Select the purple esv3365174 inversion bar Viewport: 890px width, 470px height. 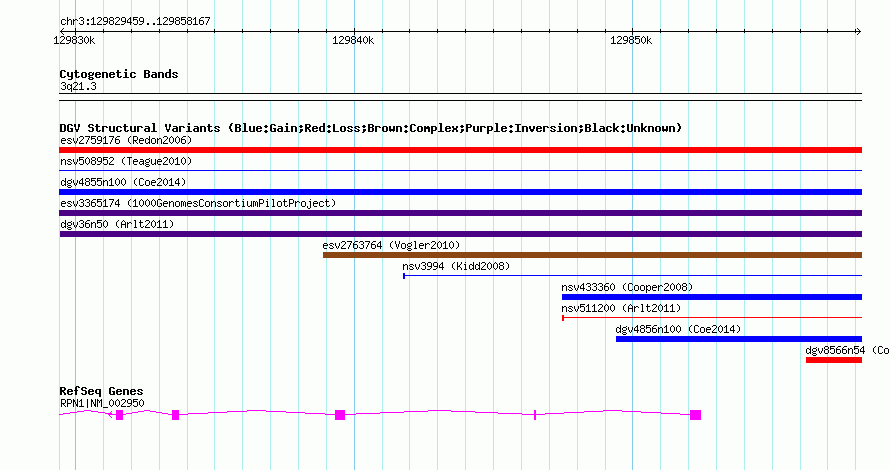[x=460, y=213]
